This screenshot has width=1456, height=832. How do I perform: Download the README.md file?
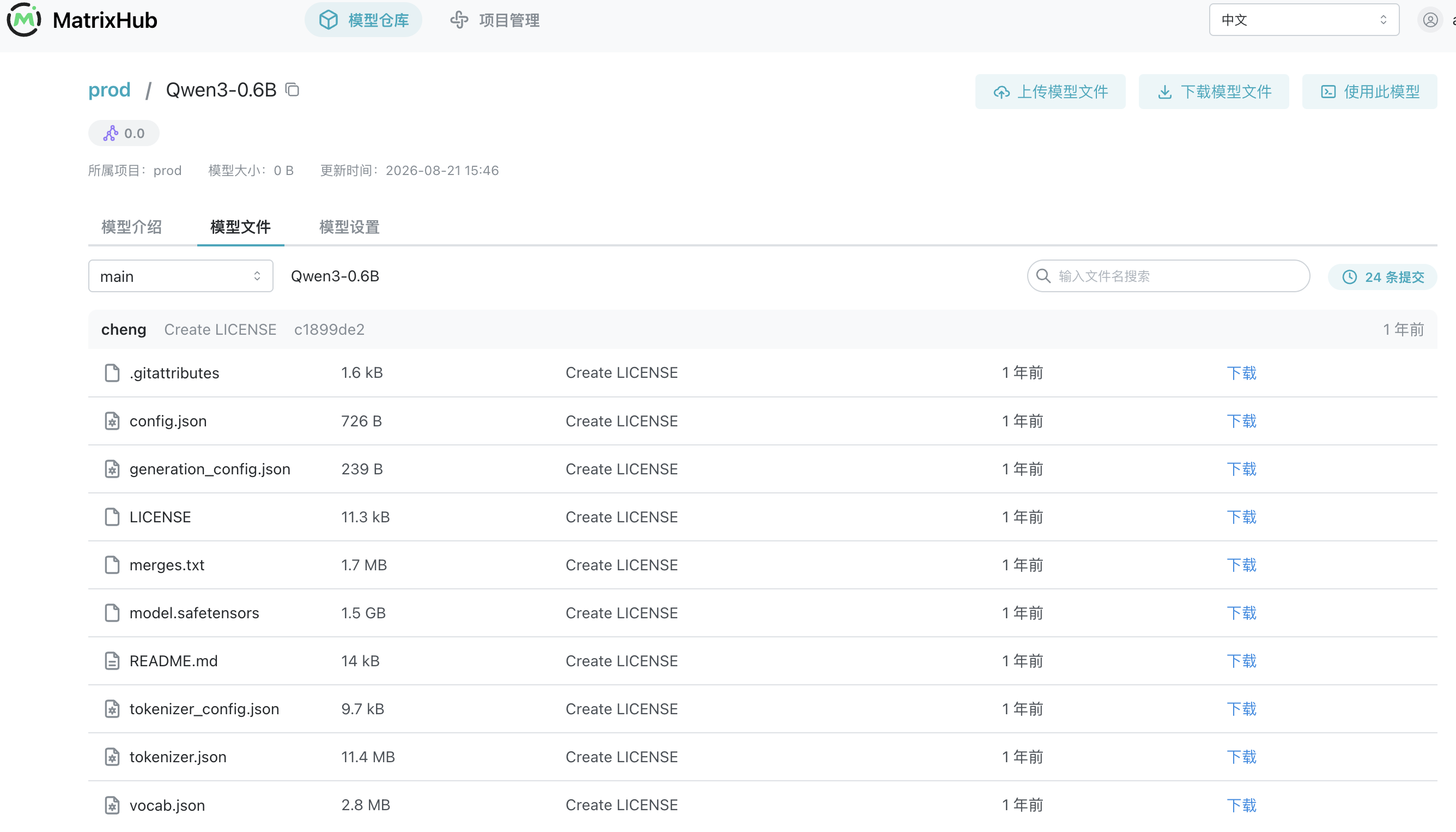click(1241, 661)
